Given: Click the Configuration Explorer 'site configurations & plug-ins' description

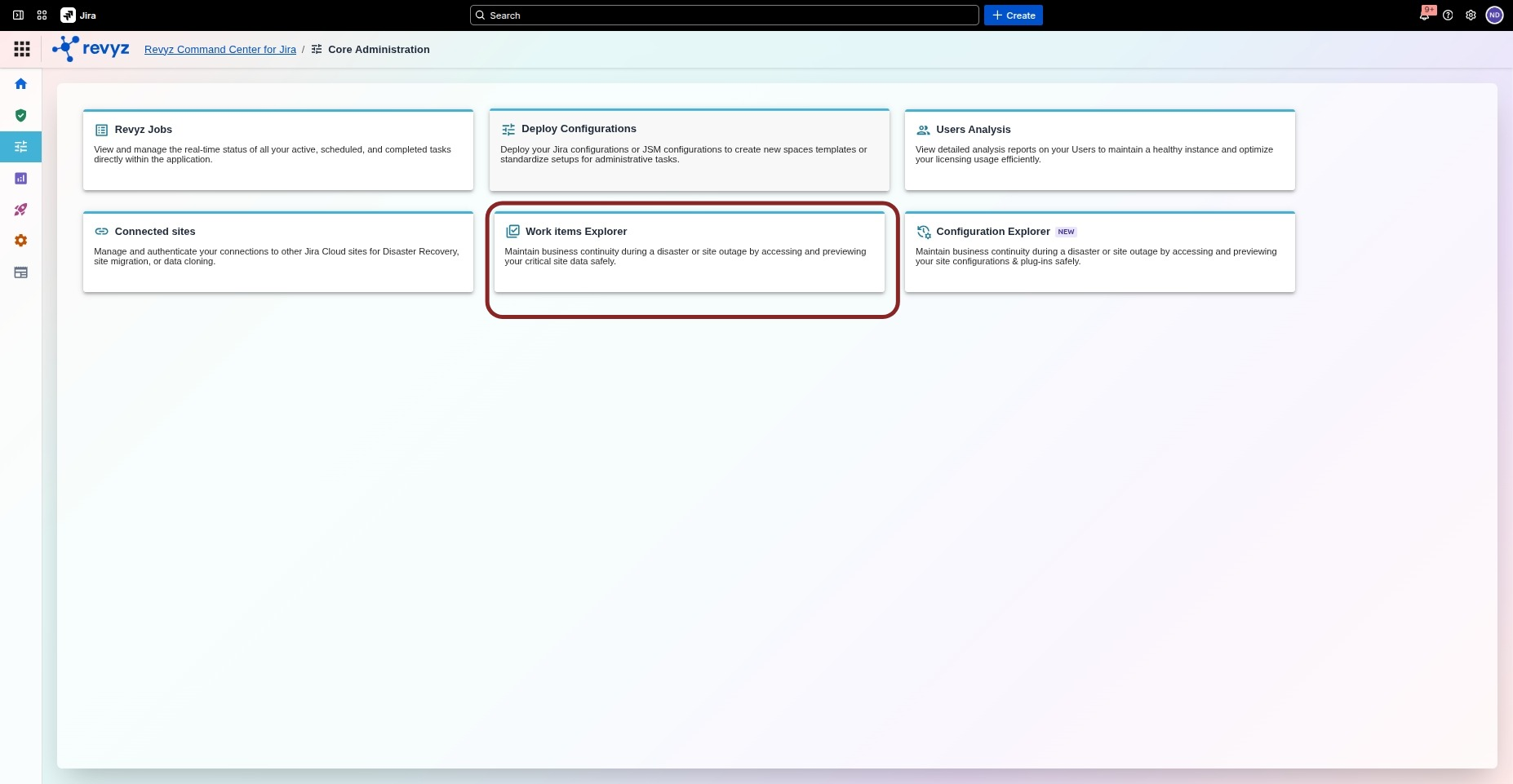Looking at the screenshot, I should point(1096,256).
